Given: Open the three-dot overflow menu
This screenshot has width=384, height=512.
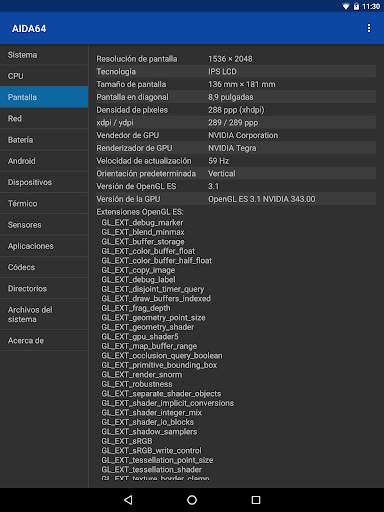Looking at the screenshot, I should point(369,28).
